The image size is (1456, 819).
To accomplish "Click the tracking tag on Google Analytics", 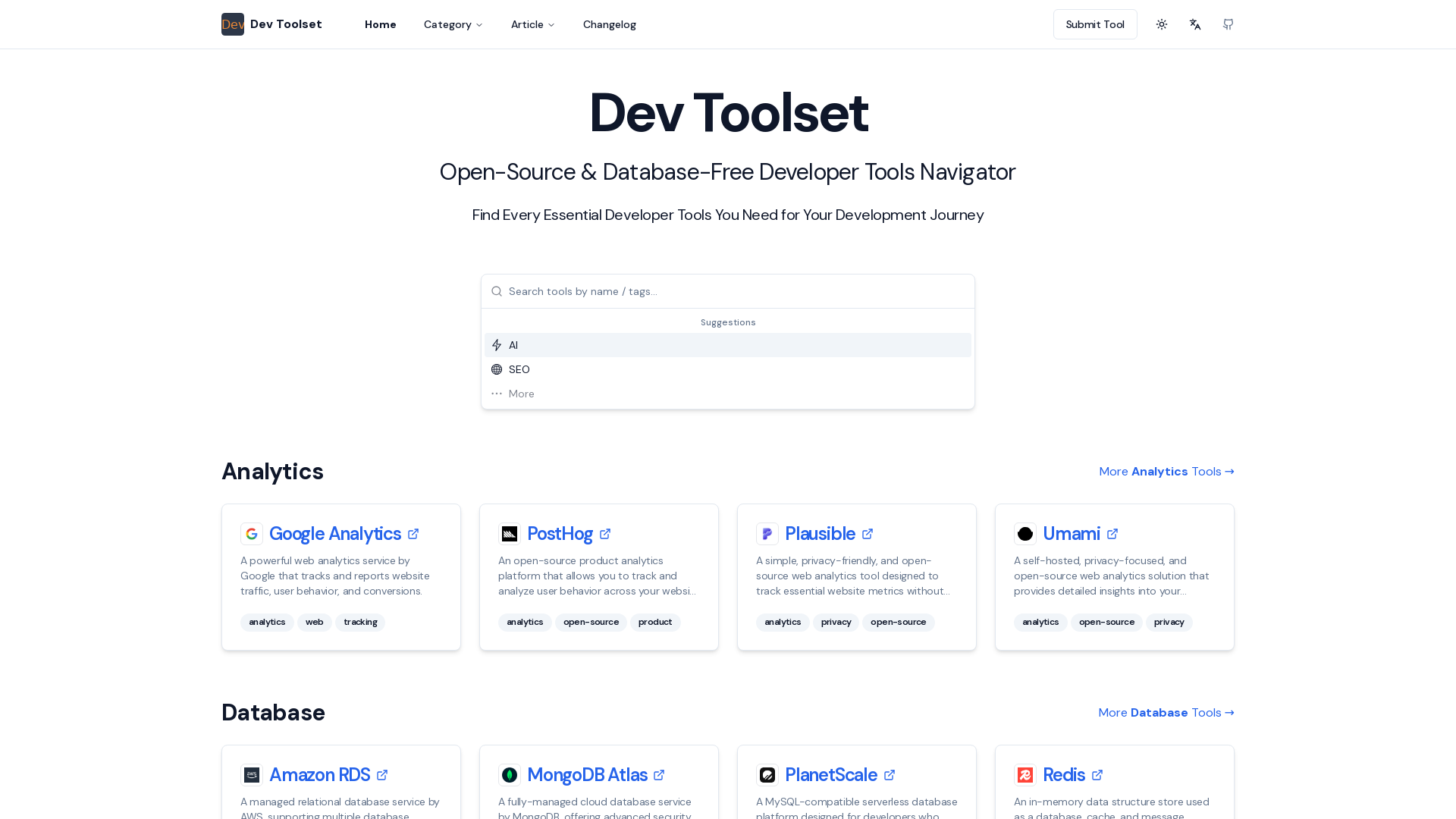I will point(360,623).
